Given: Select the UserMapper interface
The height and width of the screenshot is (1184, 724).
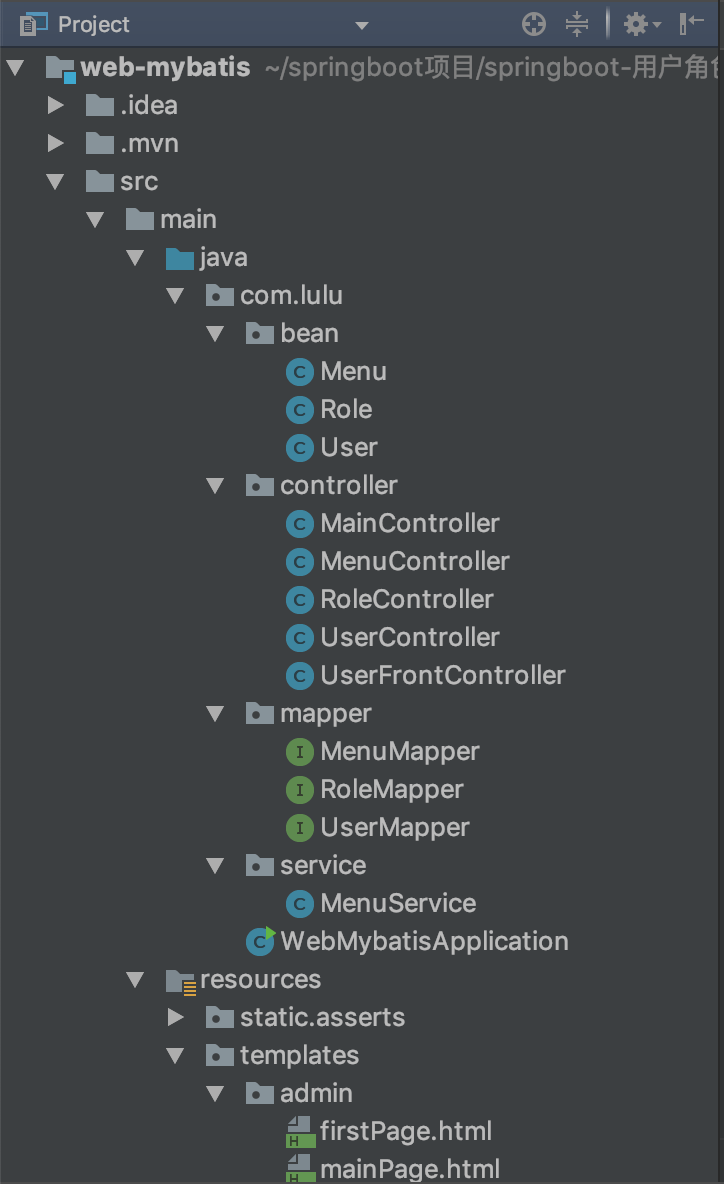Looking at the screenshot, I should pyautogui.click(x=394, y=827).
